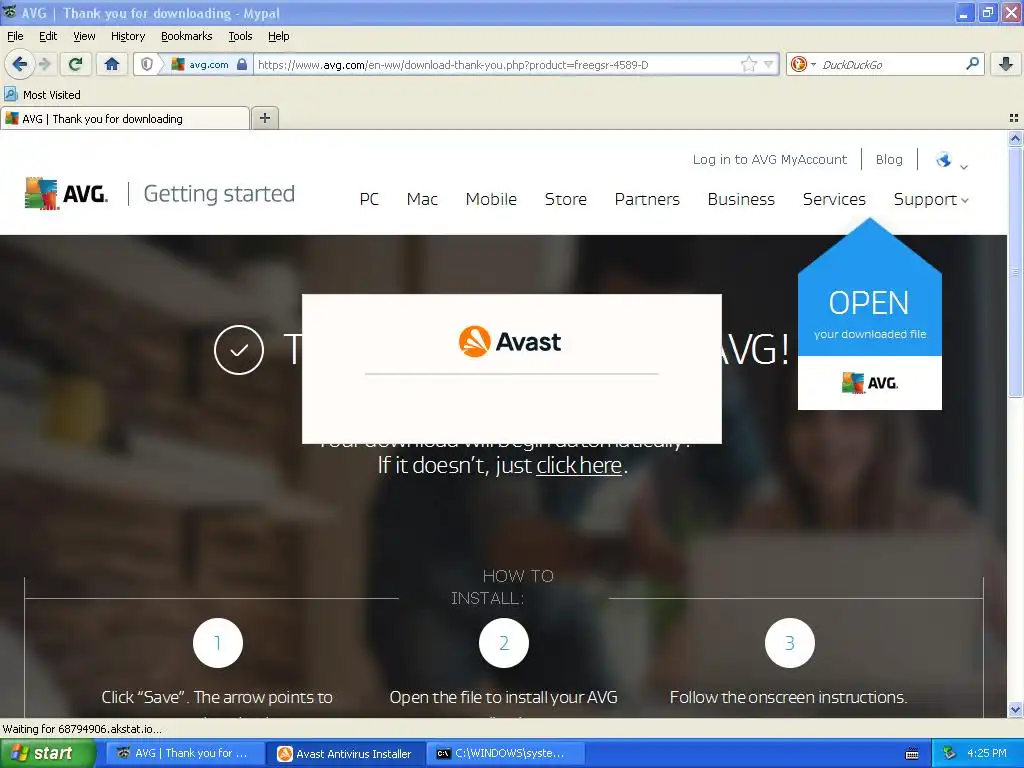Image resolution: width=1024 pixels, height=768 pixels.
Task: Click the URL address field
Action: pyautogui.click(x=496, y=64)
